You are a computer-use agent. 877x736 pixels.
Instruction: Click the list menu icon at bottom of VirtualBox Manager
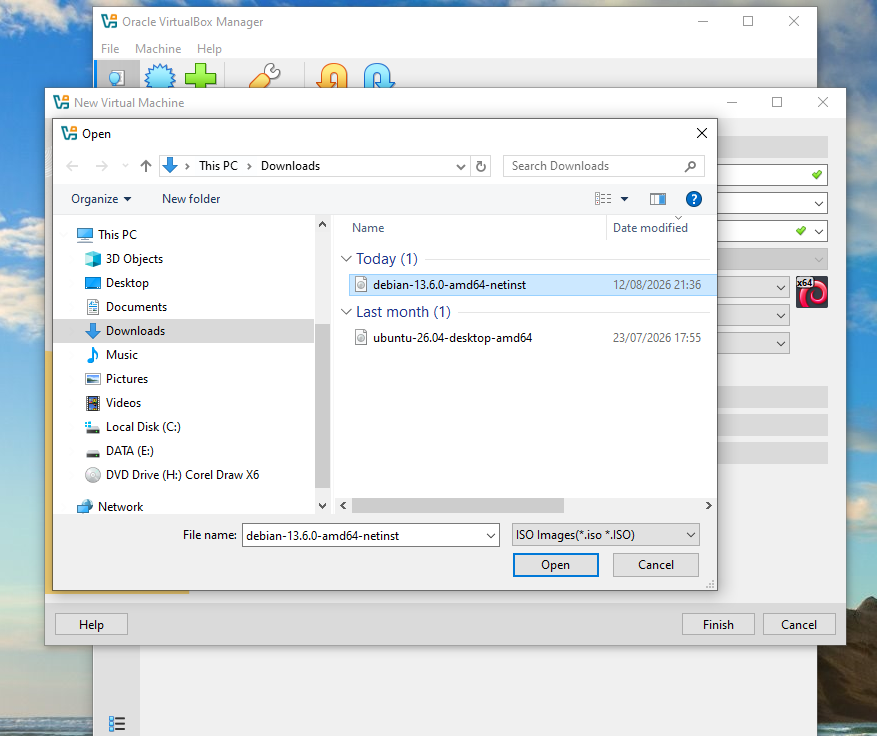[x=117, y=724]
